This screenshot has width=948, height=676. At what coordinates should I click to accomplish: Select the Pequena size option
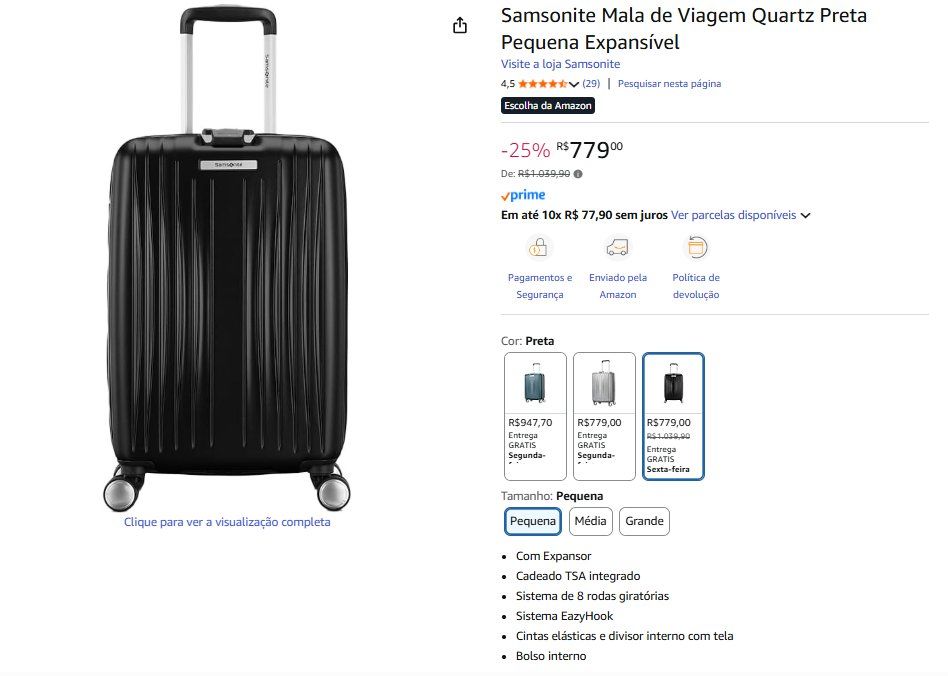533,521
